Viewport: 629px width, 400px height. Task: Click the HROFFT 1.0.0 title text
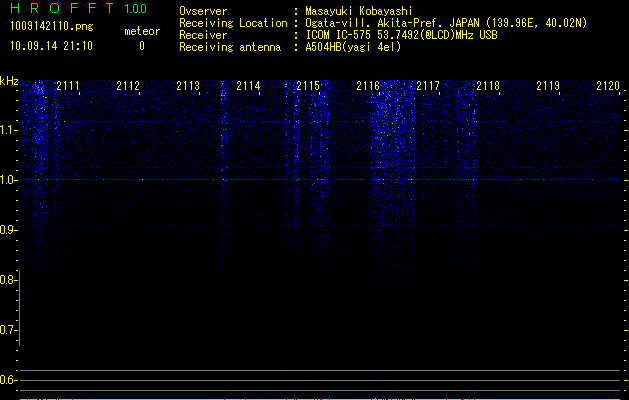(78, 8)
